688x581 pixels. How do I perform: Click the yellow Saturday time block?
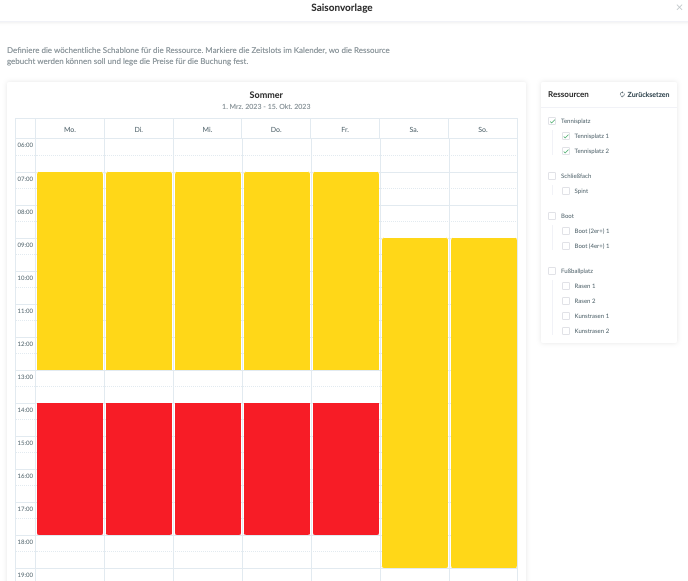click(414, 400)
